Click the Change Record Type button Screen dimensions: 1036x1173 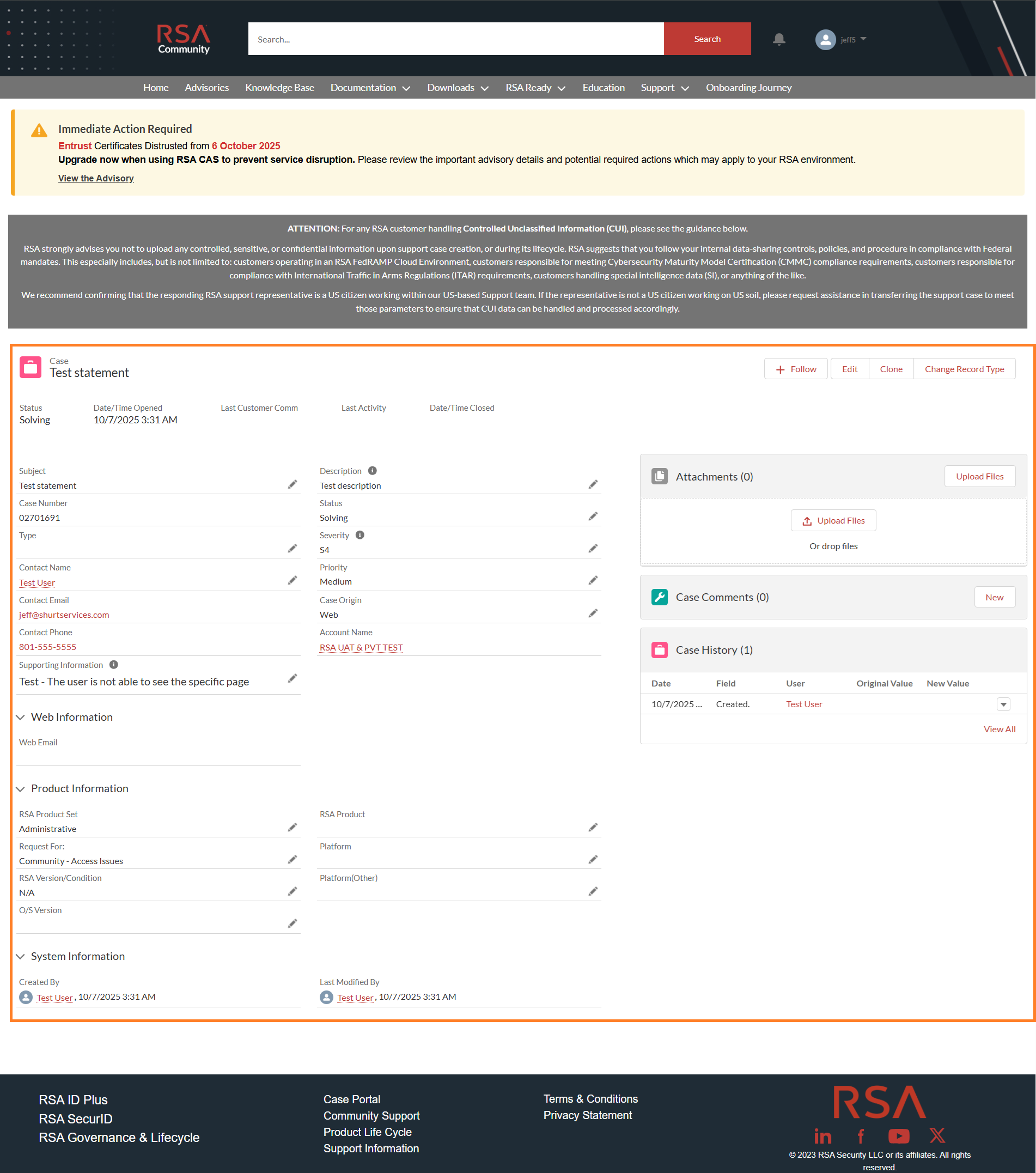pos(964,369)
